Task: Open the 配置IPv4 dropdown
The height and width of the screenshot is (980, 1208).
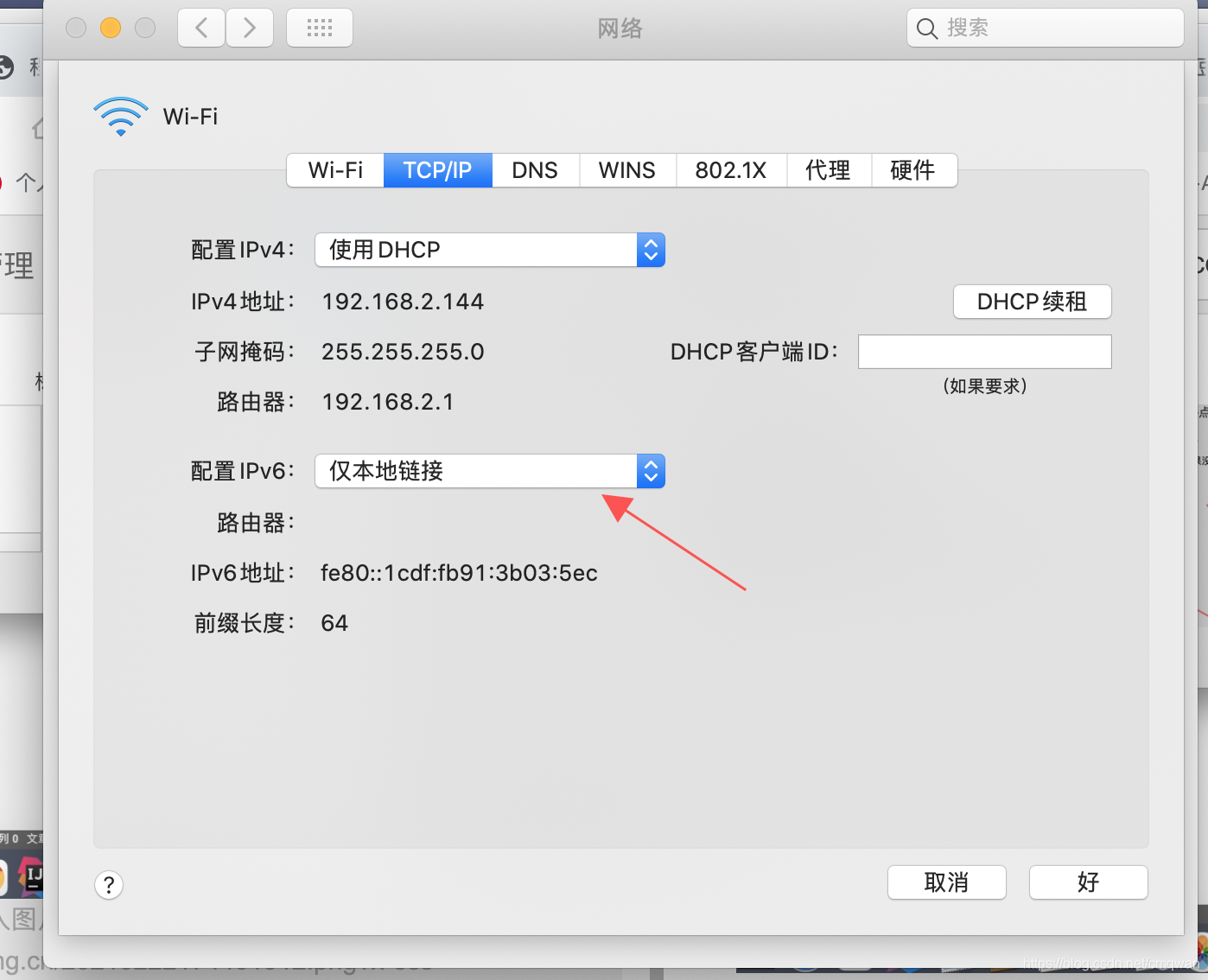Action: (x=490, y=250)
